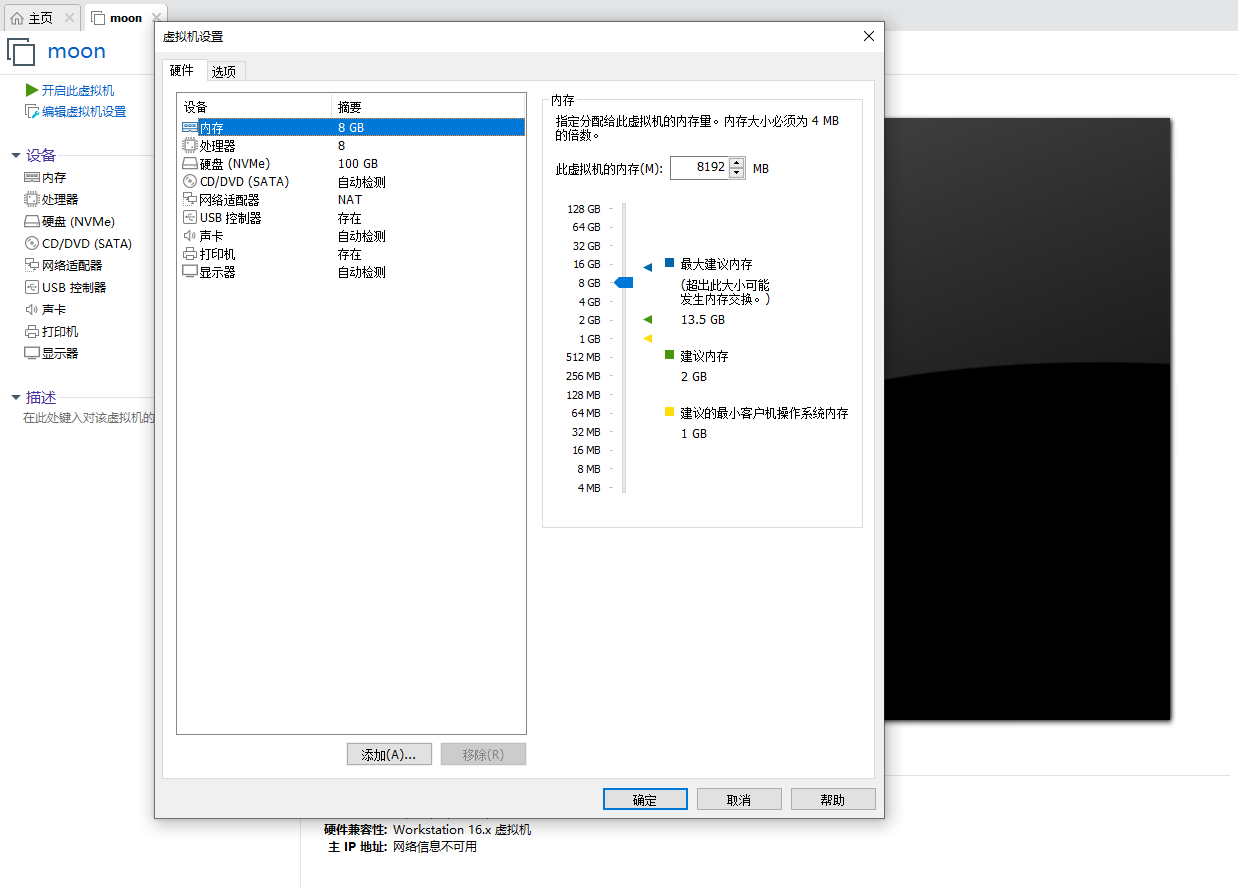Click the 此虚拟机的内存 input field
The height and width of the screenshot is (887, 1238).
click(x=699, y=168)
